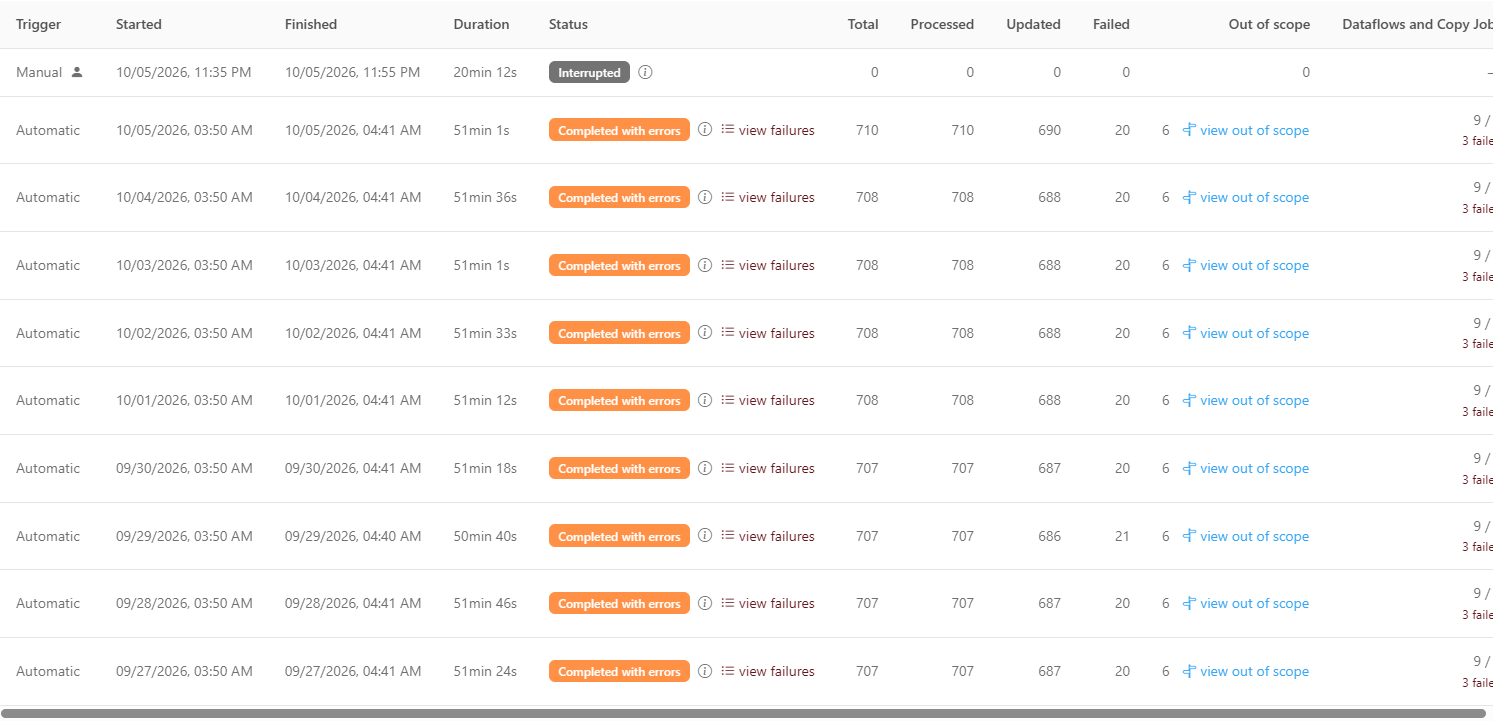Show status info icon for 09/27/2026 run
Screen dimensions: 1493x721
tap(705, 671)
